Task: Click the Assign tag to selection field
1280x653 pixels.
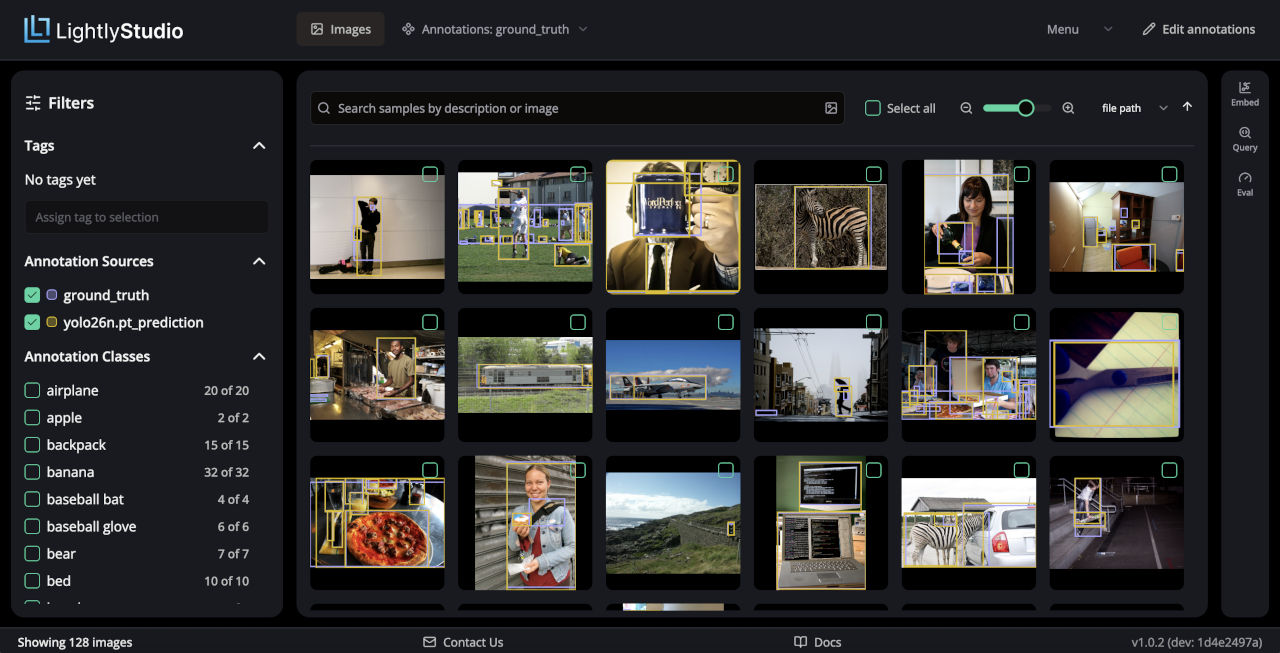Action: (x=146, y=217)
